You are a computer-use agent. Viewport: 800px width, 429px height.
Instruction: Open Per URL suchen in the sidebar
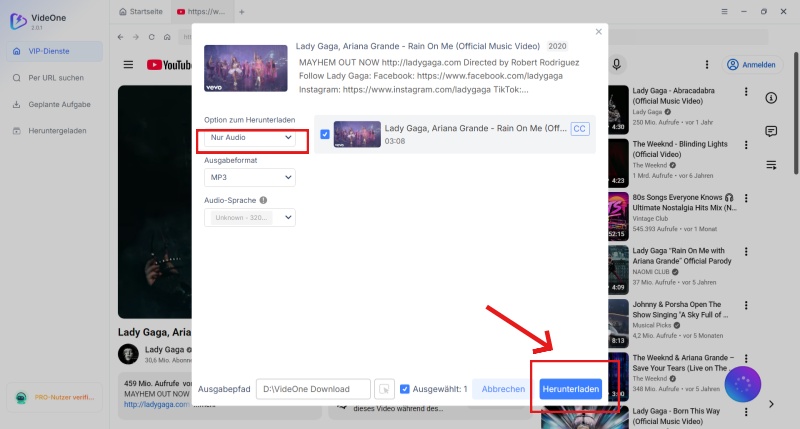coord(55,78)
